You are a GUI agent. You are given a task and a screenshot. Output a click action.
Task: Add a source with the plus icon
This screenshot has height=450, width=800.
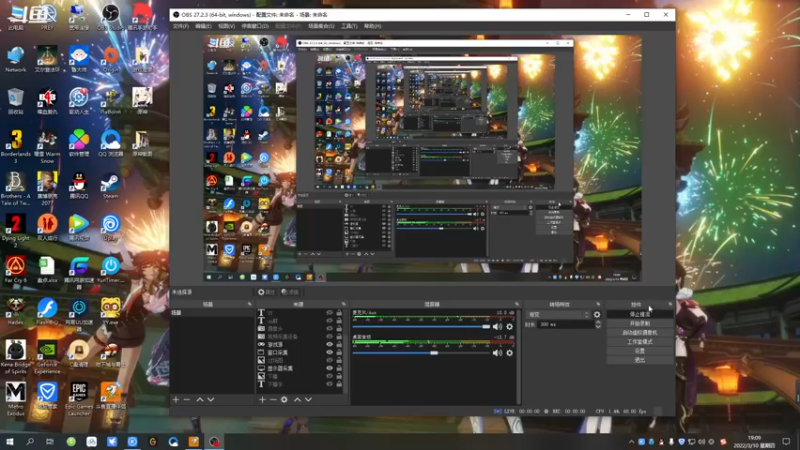262,400
